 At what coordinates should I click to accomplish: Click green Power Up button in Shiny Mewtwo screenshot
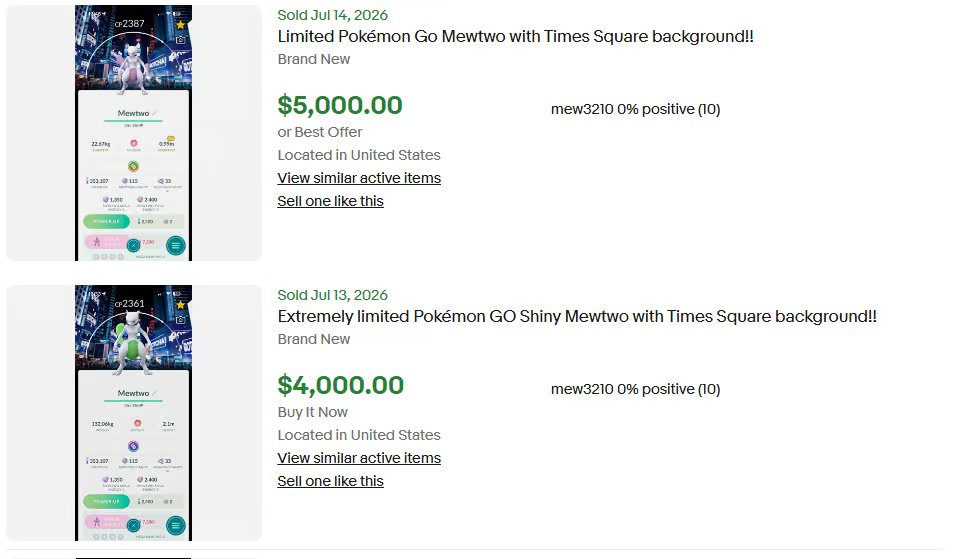[x=107, y=501]
